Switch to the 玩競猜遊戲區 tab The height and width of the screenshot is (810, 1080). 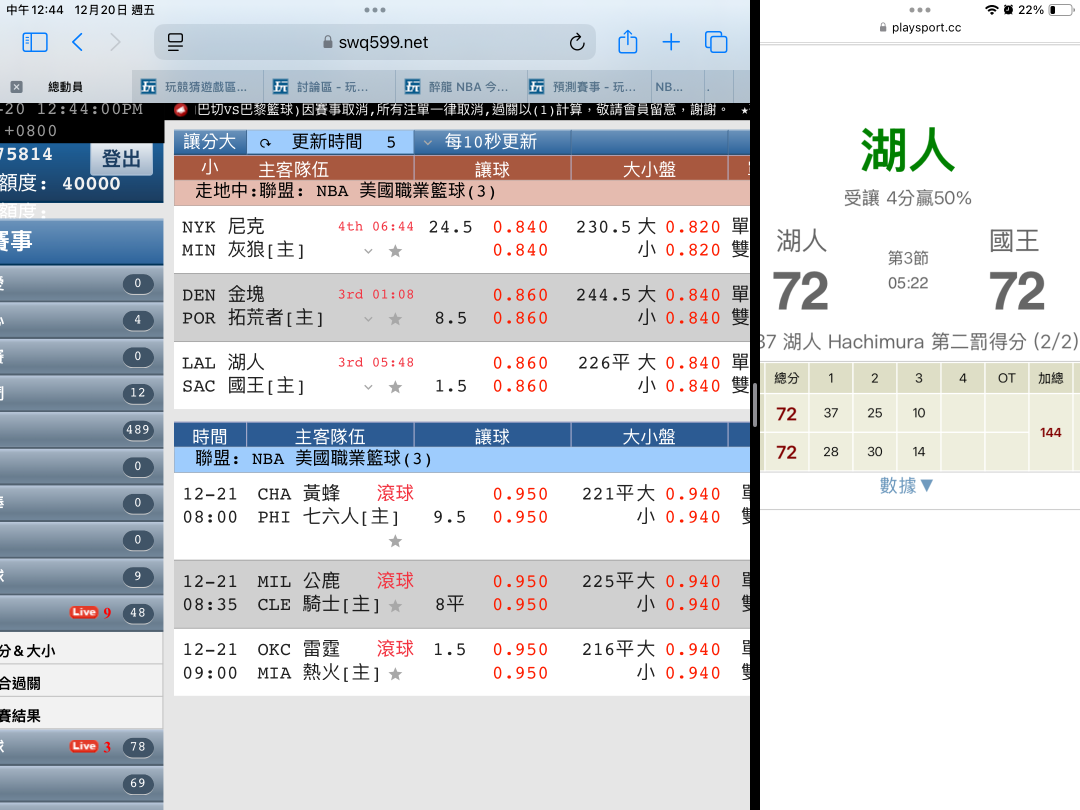(198, 87)
